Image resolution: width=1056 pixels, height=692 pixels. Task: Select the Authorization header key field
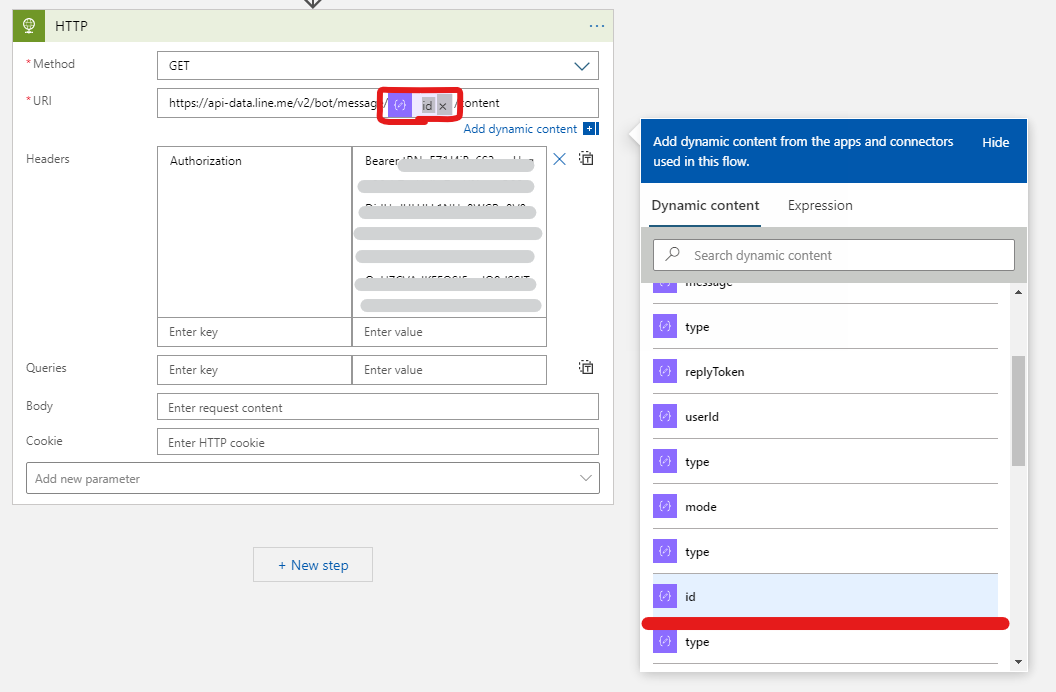(255, 232)
